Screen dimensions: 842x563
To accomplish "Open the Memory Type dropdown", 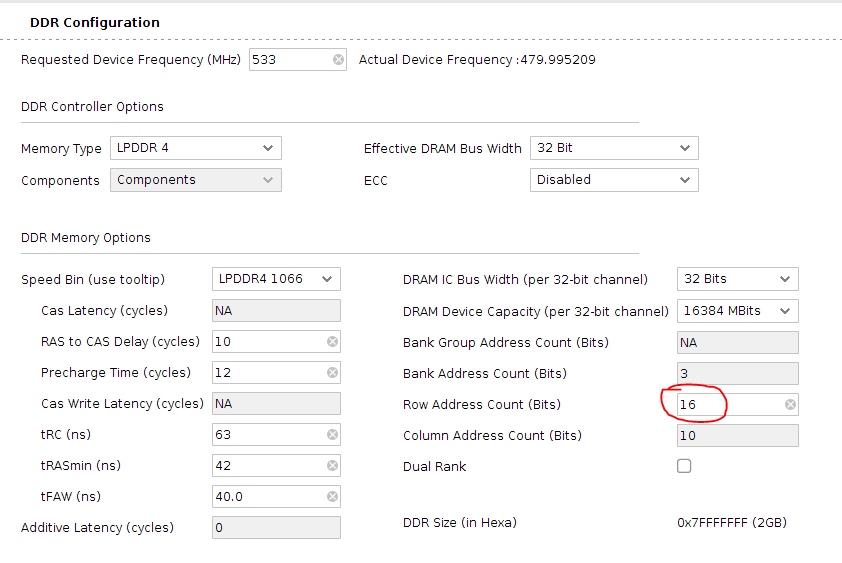I will tap(196, 148).
